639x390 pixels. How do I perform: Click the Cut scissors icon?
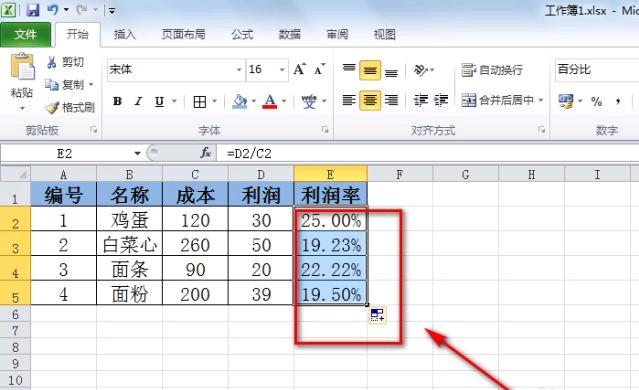[x=52, y=62]
